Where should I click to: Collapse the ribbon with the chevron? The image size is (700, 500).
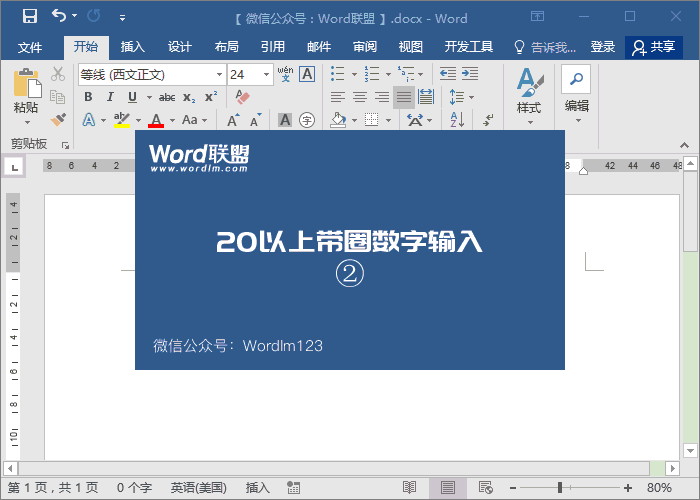(684, 145)
